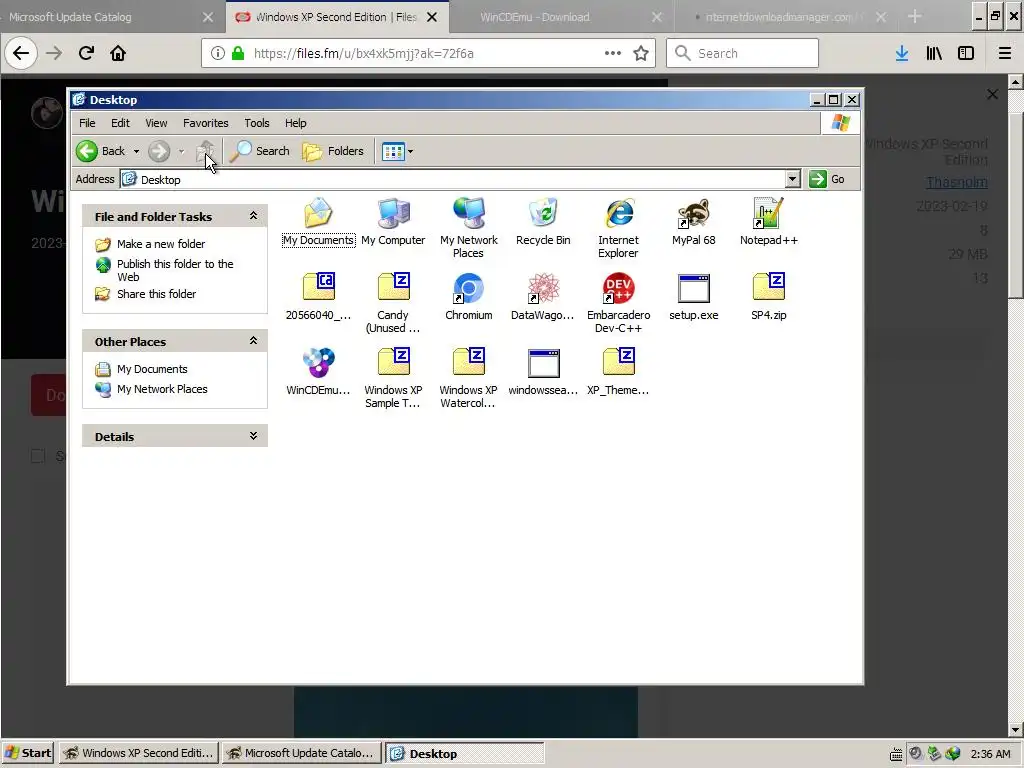Open the Help menu
The image size is (1024, 768).
295,123
